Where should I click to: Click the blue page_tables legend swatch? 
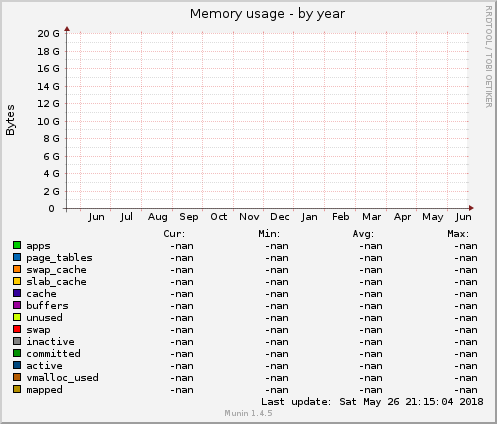pos(17,257)
